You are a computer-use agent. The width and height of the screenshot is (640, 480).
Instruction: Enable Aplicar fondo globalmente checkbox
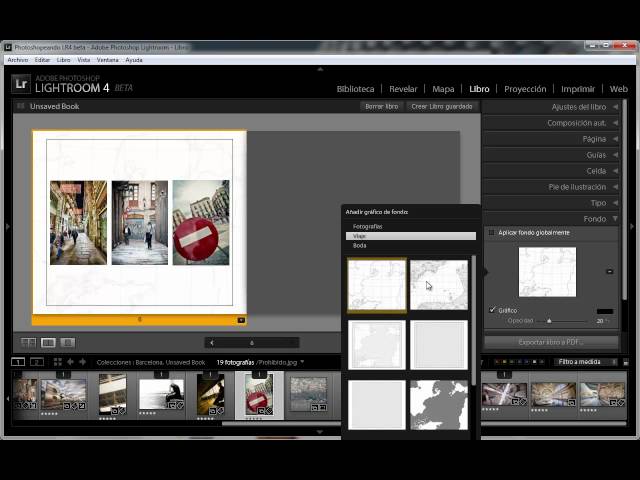[x=491, y=233]
